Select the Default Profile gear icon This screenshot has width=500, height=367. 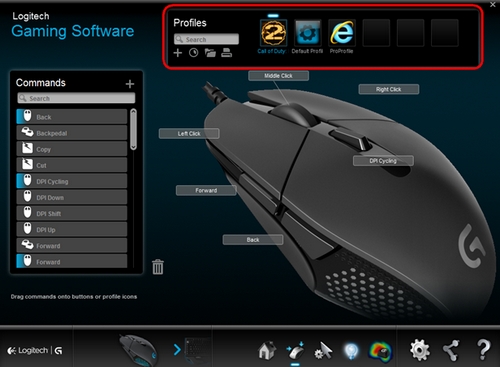coord(307,33)
